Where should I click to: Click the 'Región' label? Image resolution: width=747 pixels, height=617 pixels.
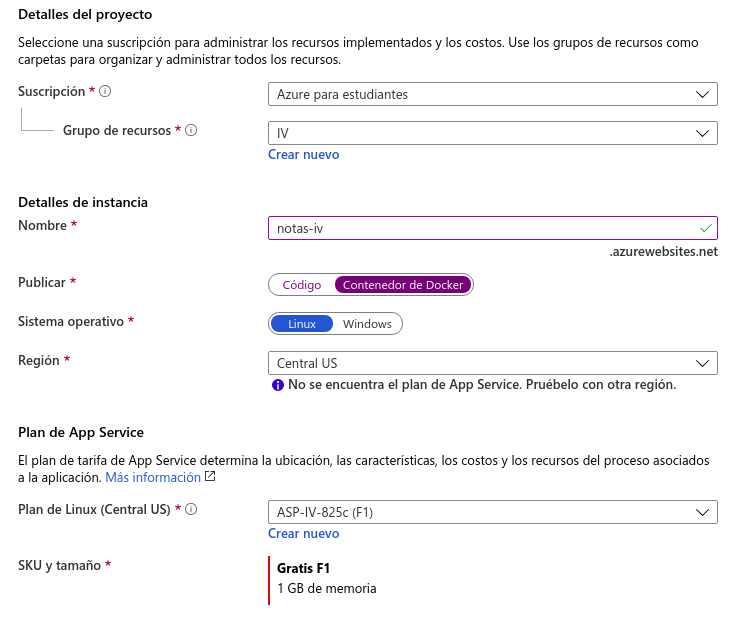coord(39,361)
